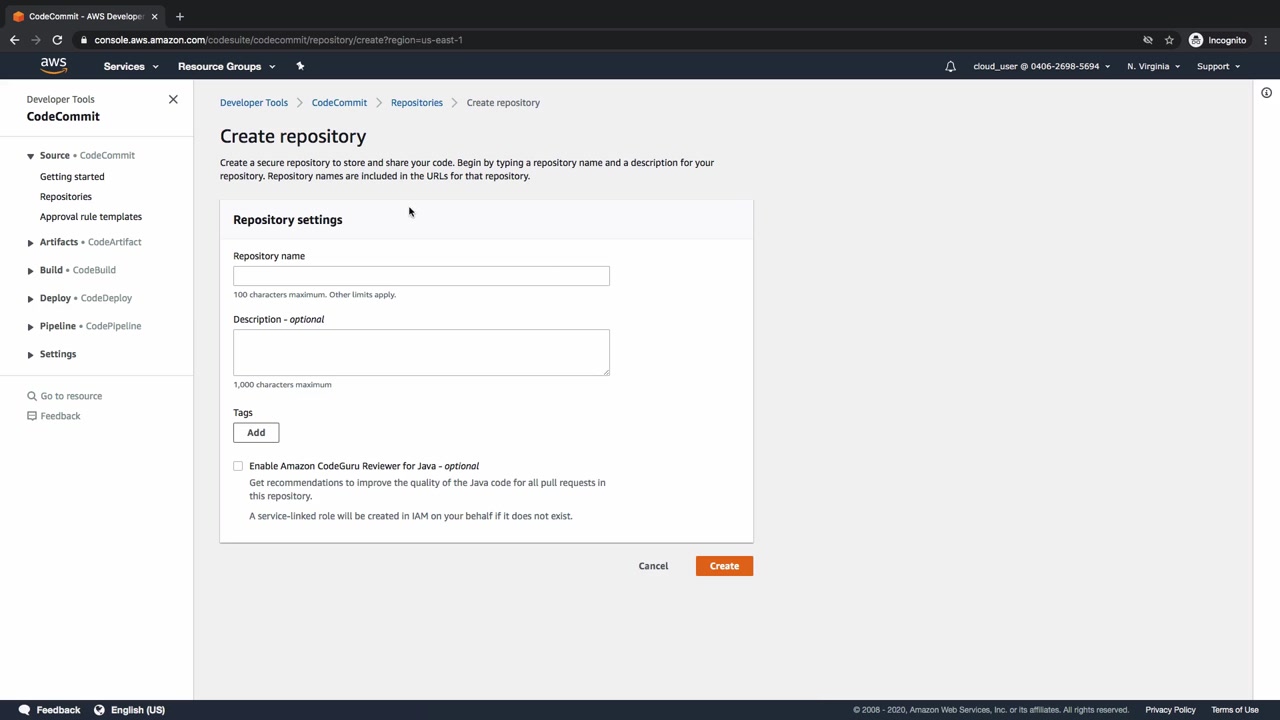Expand the Build CodeBuild section
The image size is (1280, 720).
click(x=30, y=270)
